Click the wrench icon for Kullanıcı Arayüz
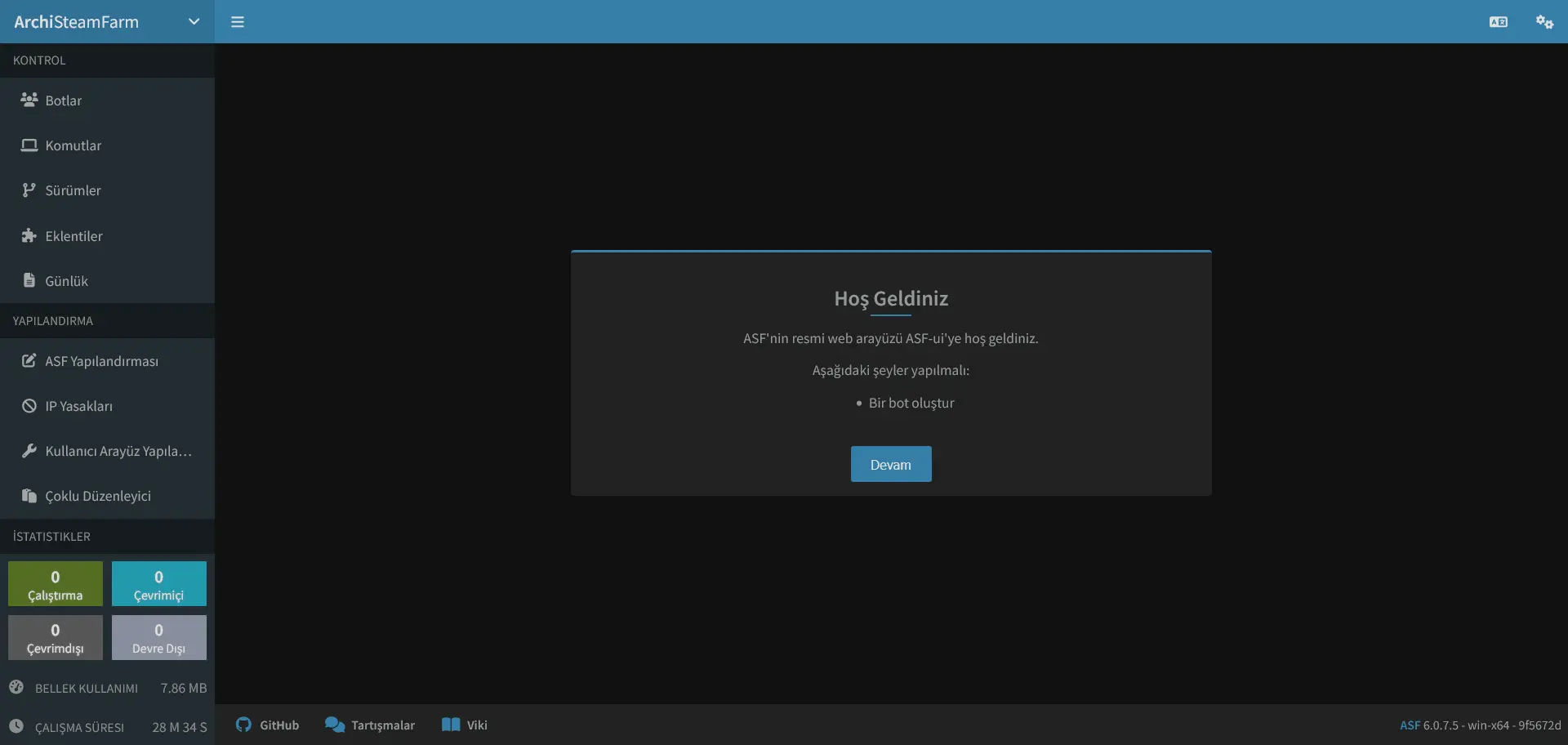Screen dimensions: 1568x745 pos(29,451)
